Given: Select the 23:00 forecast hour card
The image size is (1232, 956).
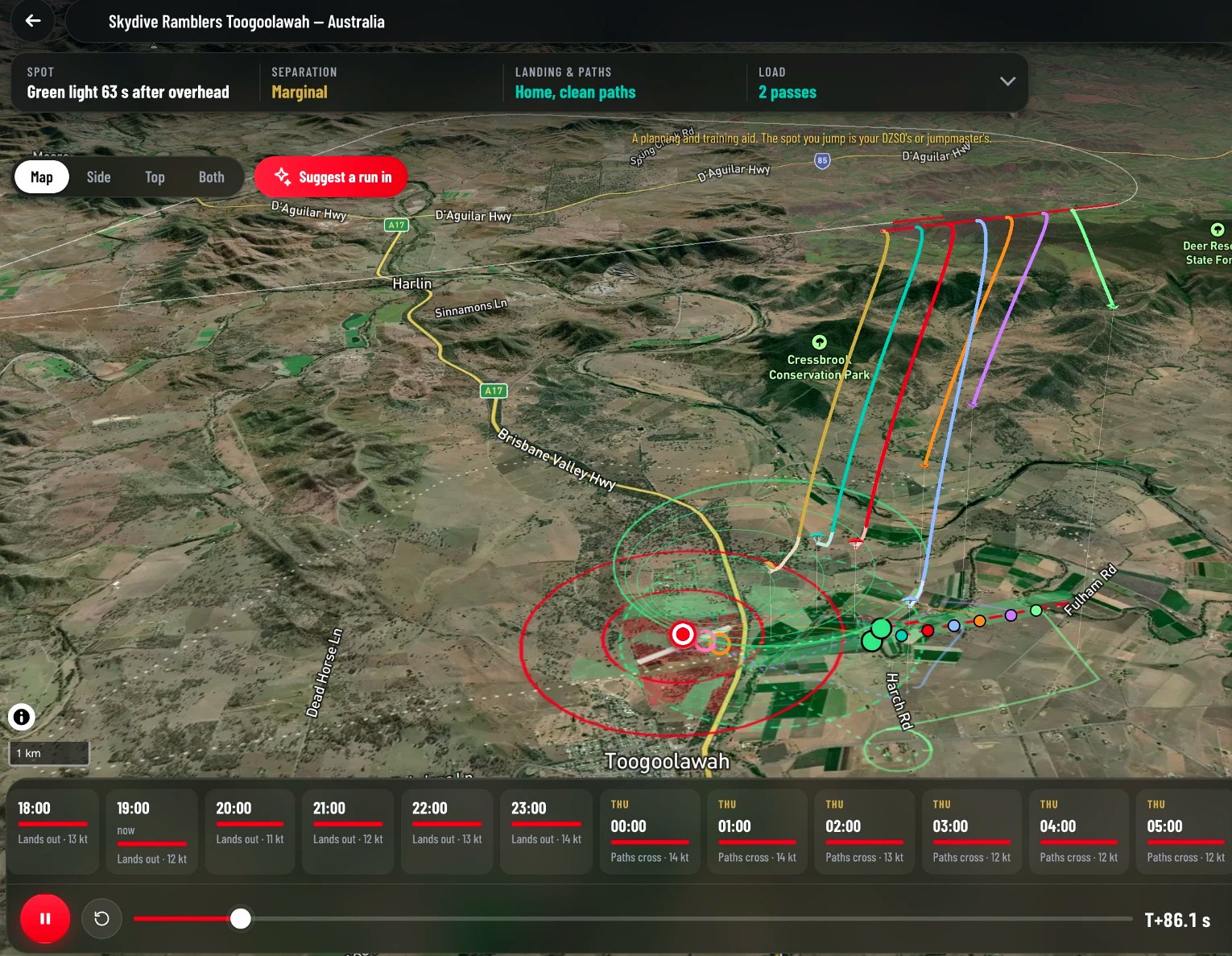Looking at the screenshot, I should pyautogui.click(x=546, y=830).
